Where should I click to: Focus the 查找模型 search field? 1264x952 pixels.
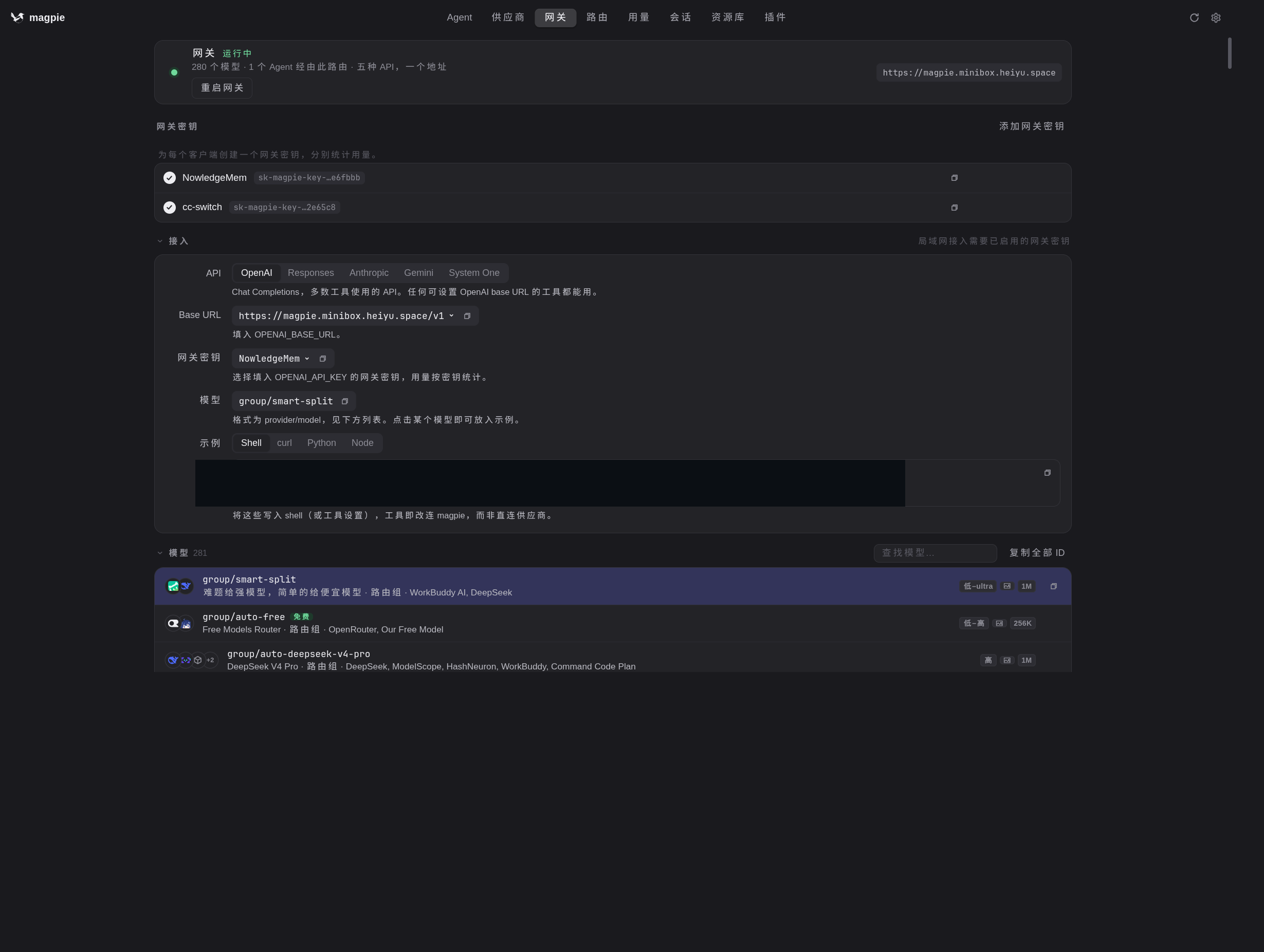click(935, 553)
